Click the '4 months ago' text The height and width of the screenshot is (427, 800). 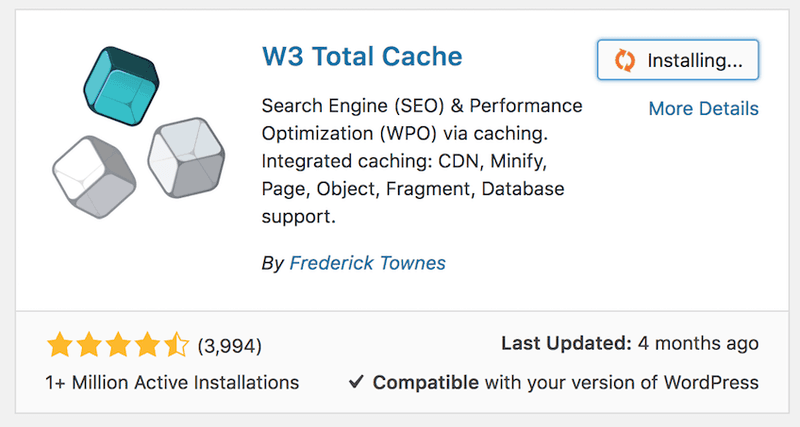point(699,344)
